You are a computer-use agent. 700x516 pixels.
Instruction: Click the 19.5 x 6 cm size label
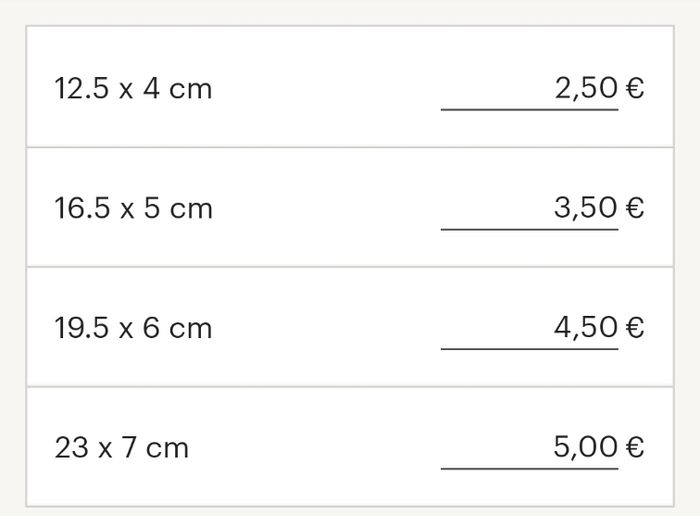pyautogui.click(x=133, y=328)
